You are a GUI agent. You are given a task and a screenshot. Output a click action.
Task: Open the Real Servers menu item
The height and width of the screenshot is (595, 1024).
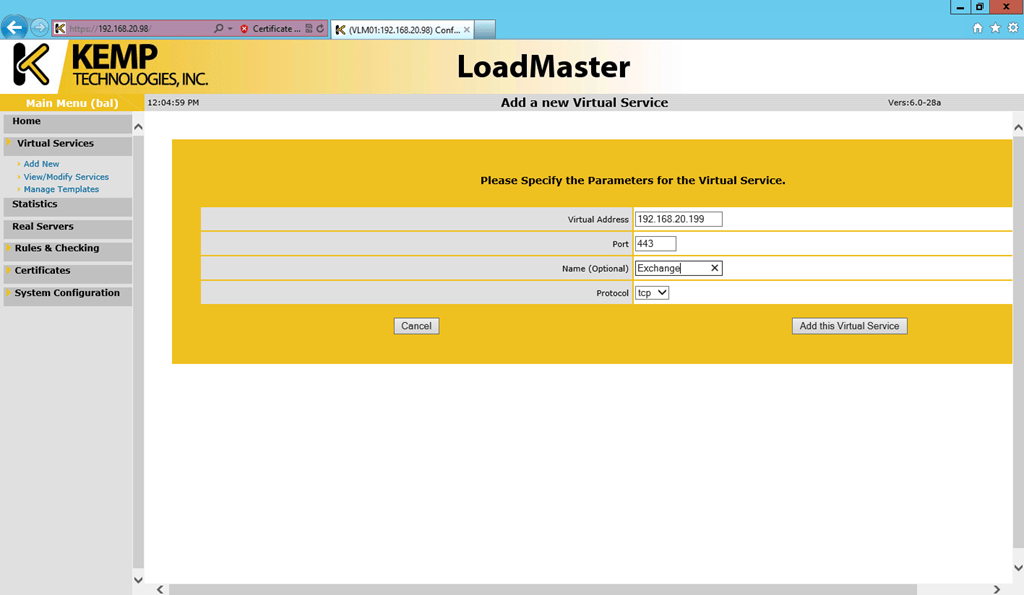pos(67,227)
